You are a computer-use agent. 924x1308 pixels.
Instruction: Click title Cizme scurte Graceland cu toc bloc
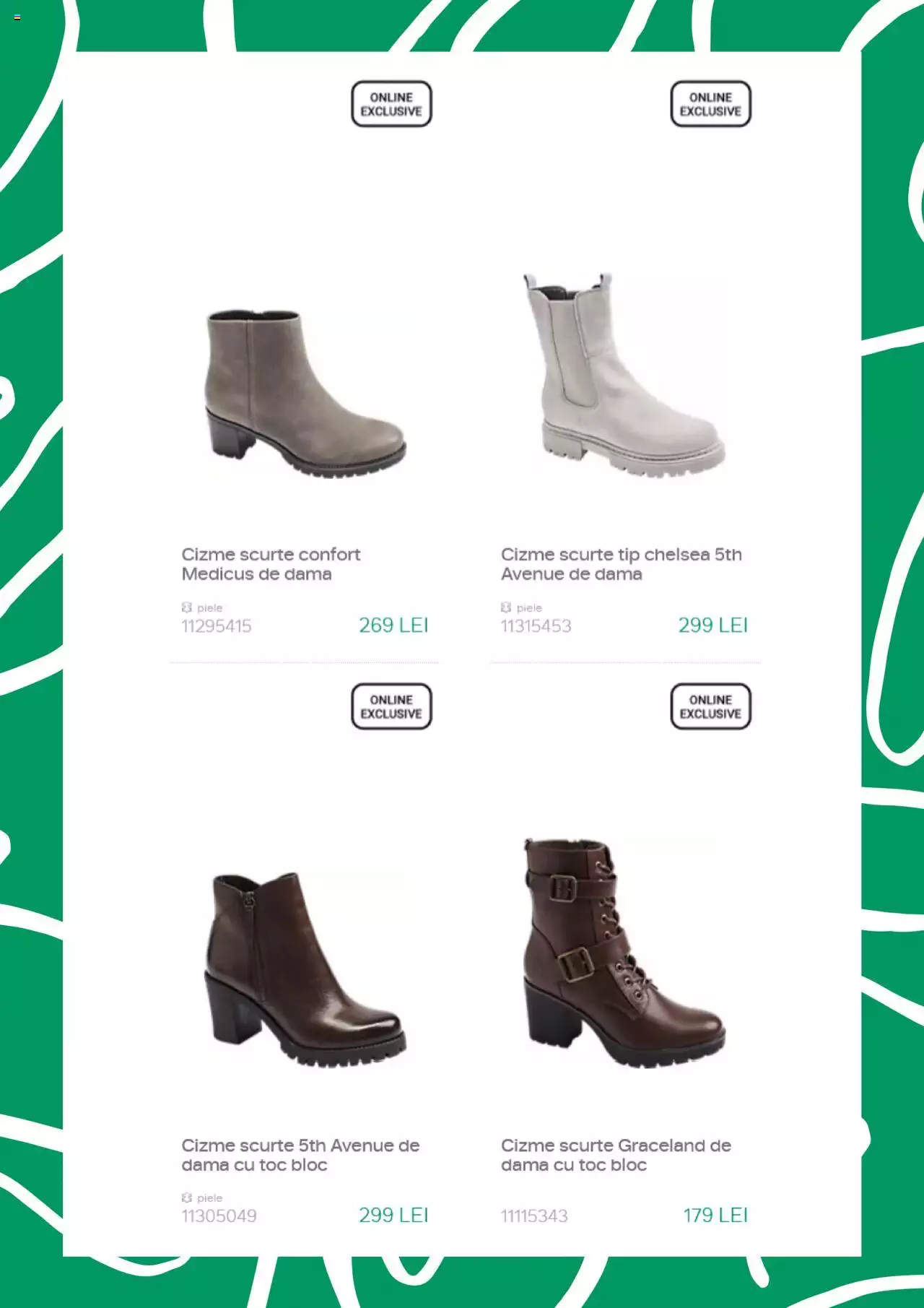click(x=616, y=1155)
